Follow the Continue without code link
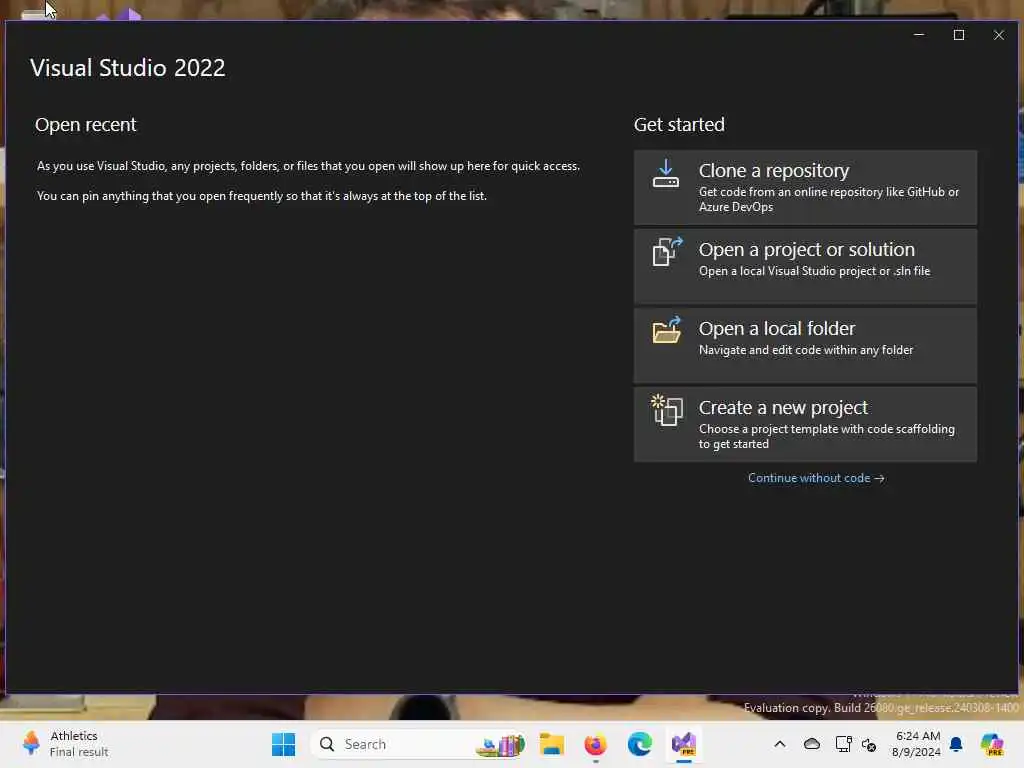The image size is (1024, 768). pyautogui.click(x=816, y=478)
